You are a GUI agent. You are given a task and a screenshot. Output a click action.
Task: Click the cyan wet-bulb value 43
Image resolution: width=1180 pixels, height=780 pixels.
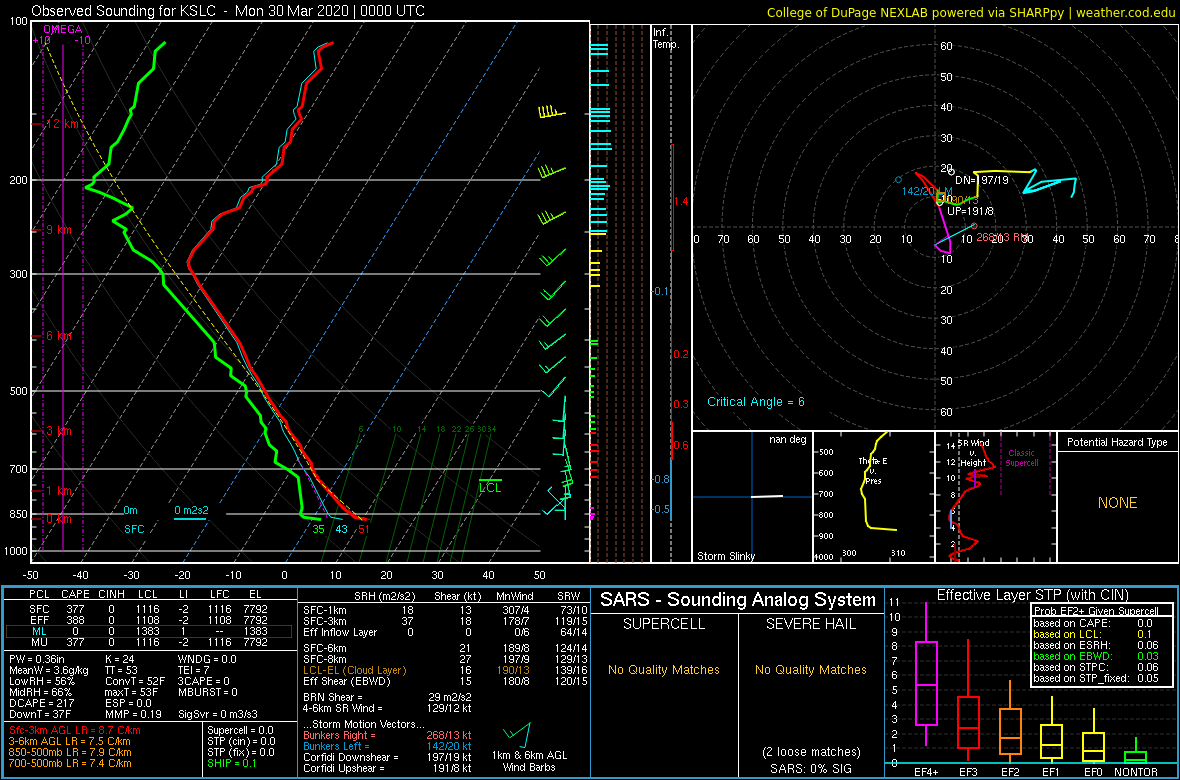[x=341, y=529]
